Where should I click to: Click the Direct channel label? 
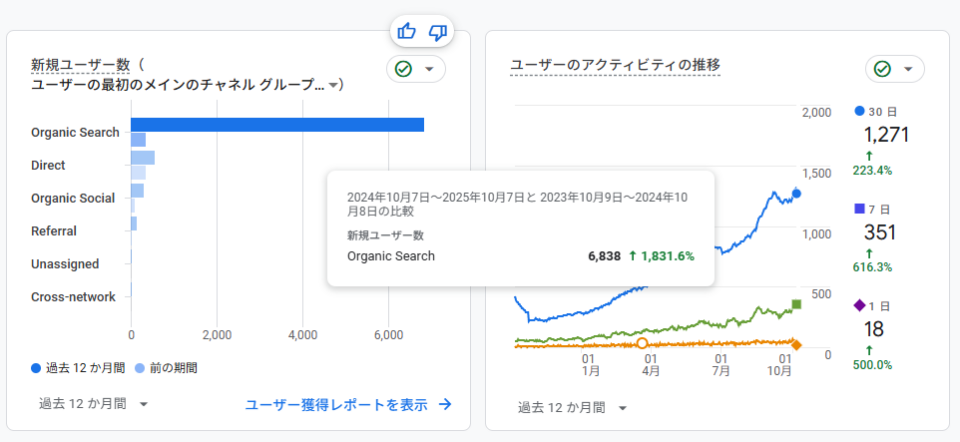[x=48, y=165]
